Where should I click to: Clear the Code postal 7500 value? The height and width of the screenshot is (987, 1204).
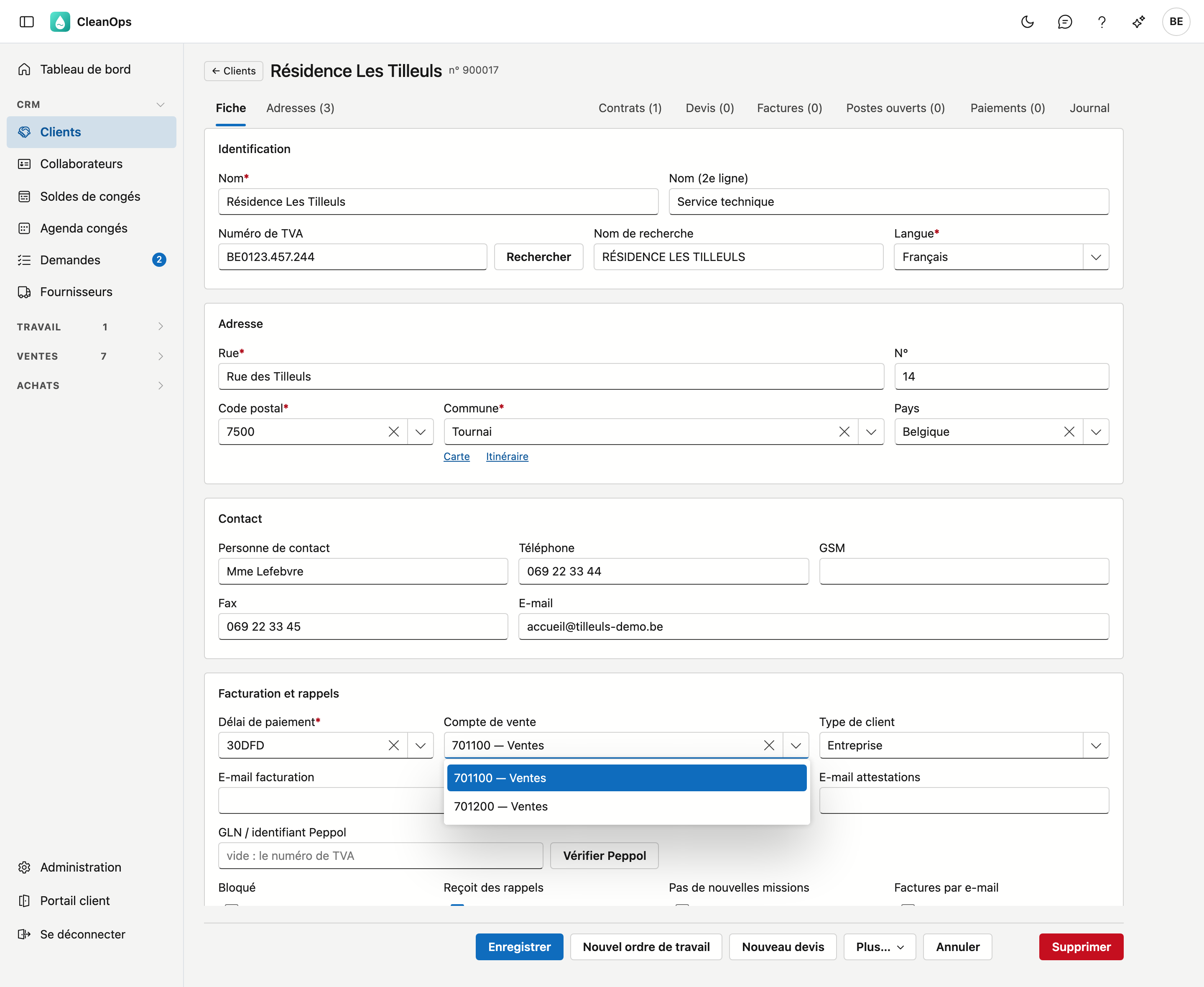coord(394,432)
